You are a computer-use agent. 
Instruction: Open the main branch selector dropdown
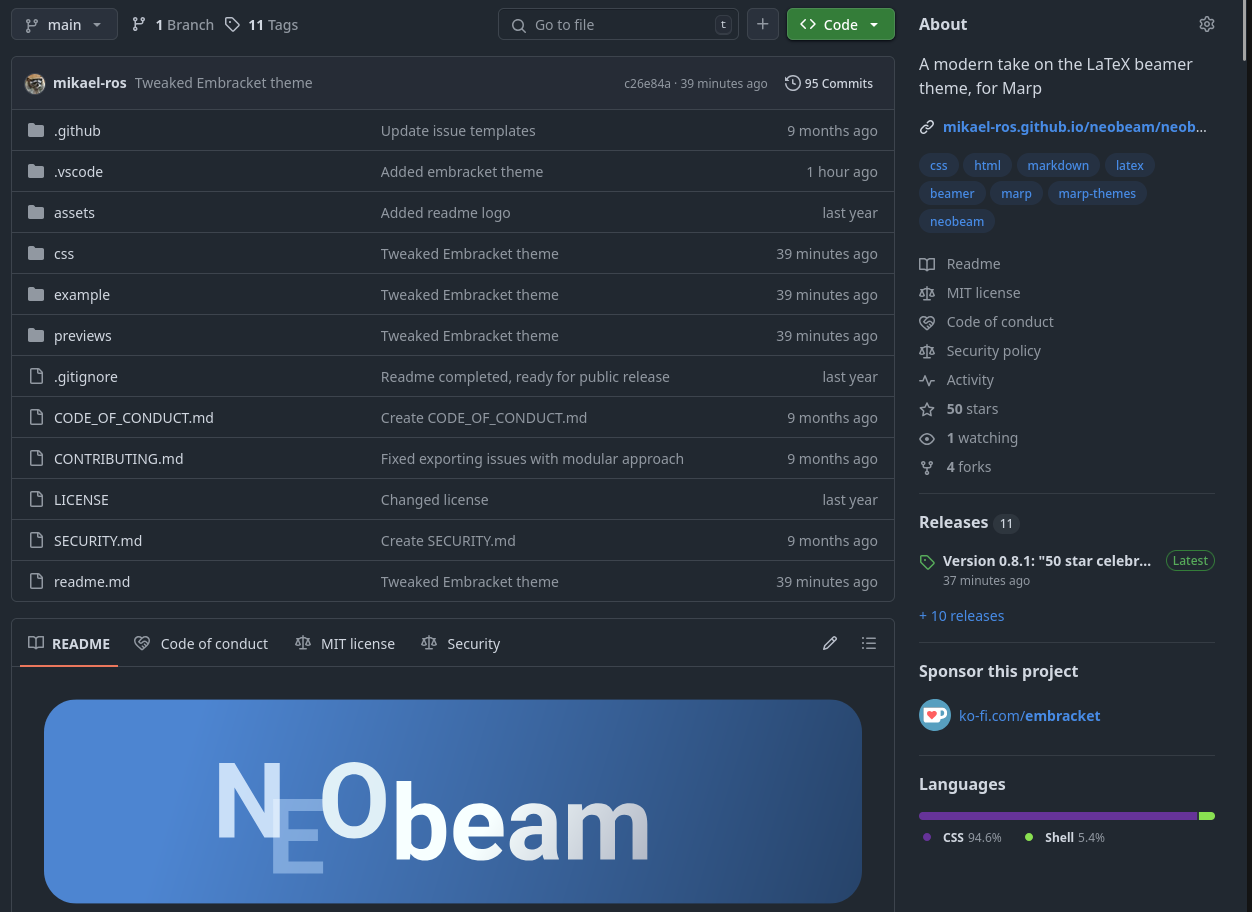pyautogui.click(x=64, y=24)
